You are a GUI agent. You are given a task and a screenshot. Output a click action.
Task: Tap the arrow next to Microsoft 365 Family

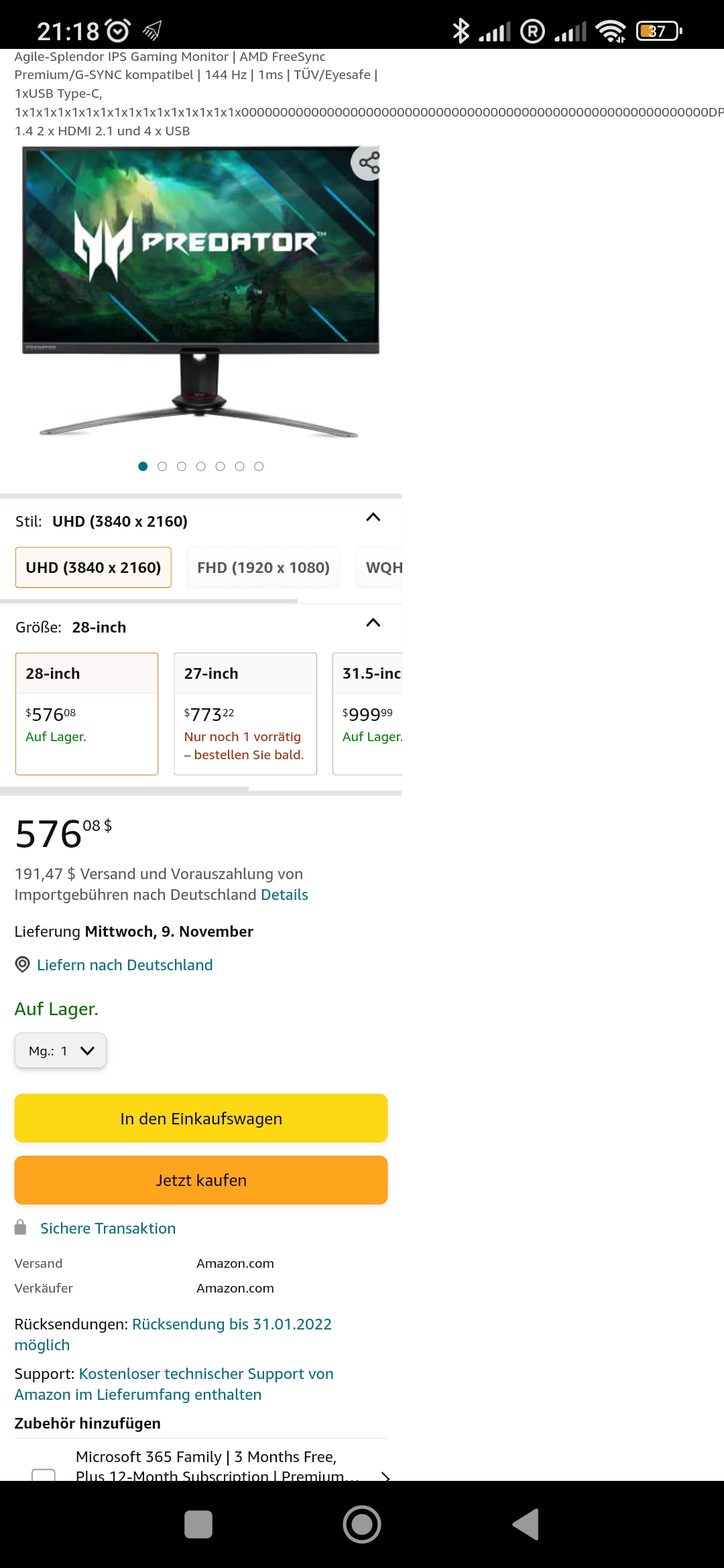point(385,1476)
